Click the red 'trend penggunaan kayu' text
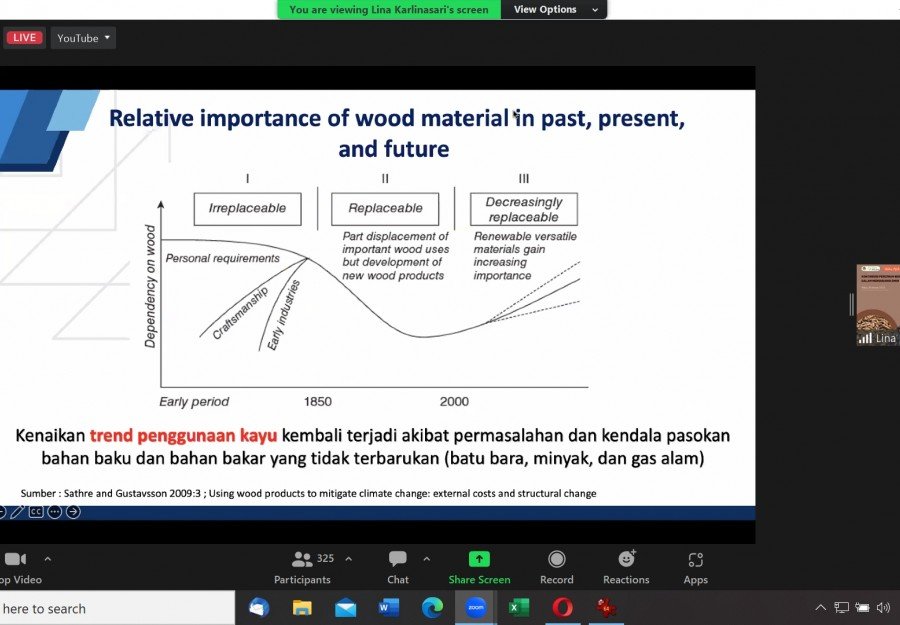 [x=183, y=436]
